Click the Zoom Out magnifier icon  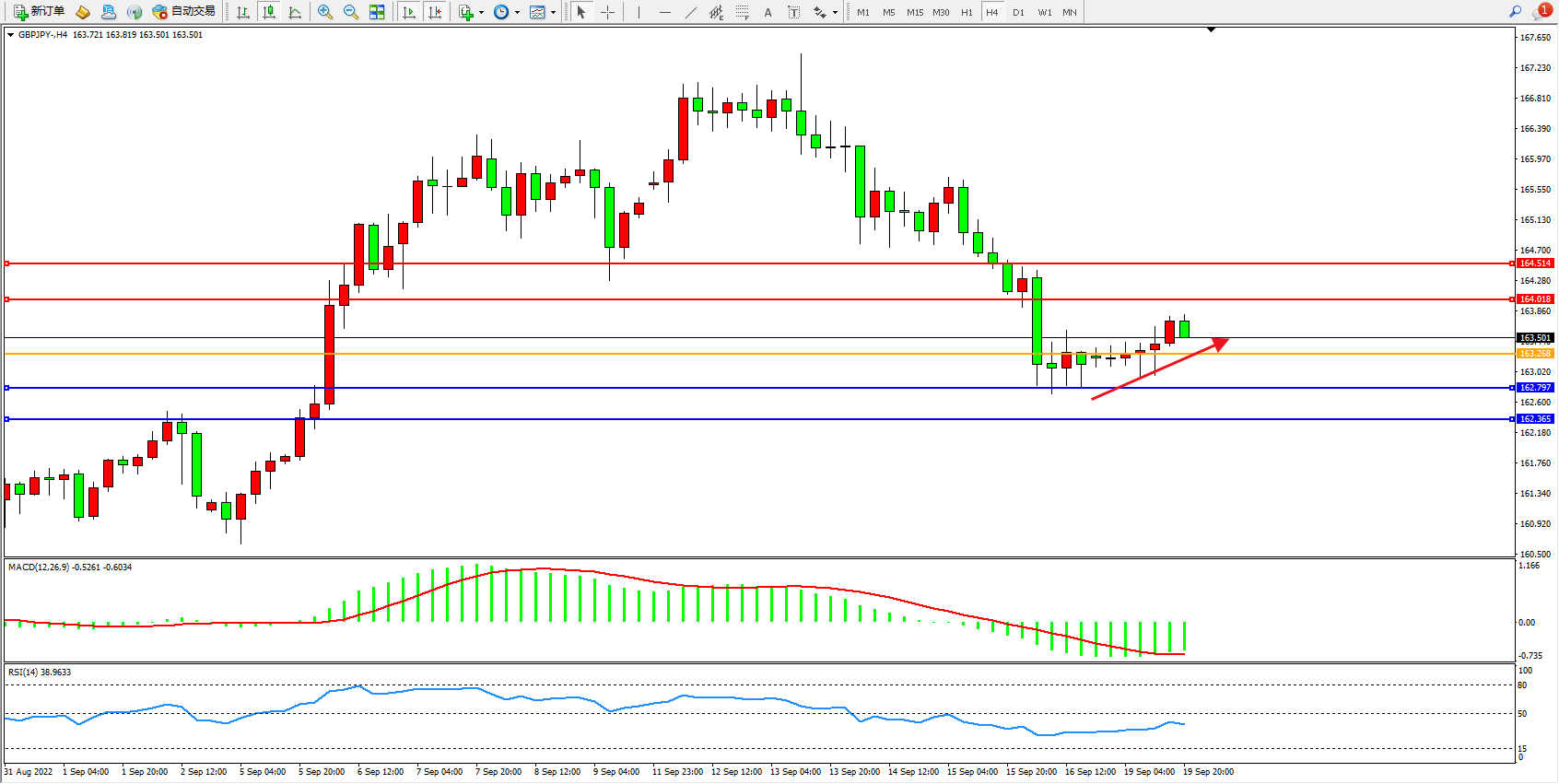coord(351,12)
